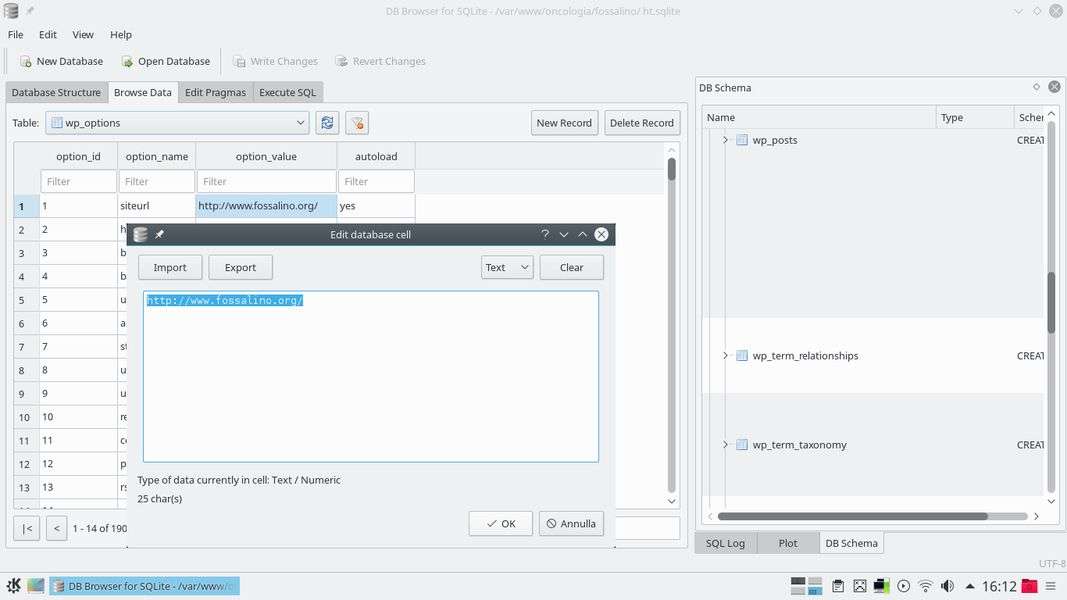Switch to the Execute SQL tab

[287, 93]
